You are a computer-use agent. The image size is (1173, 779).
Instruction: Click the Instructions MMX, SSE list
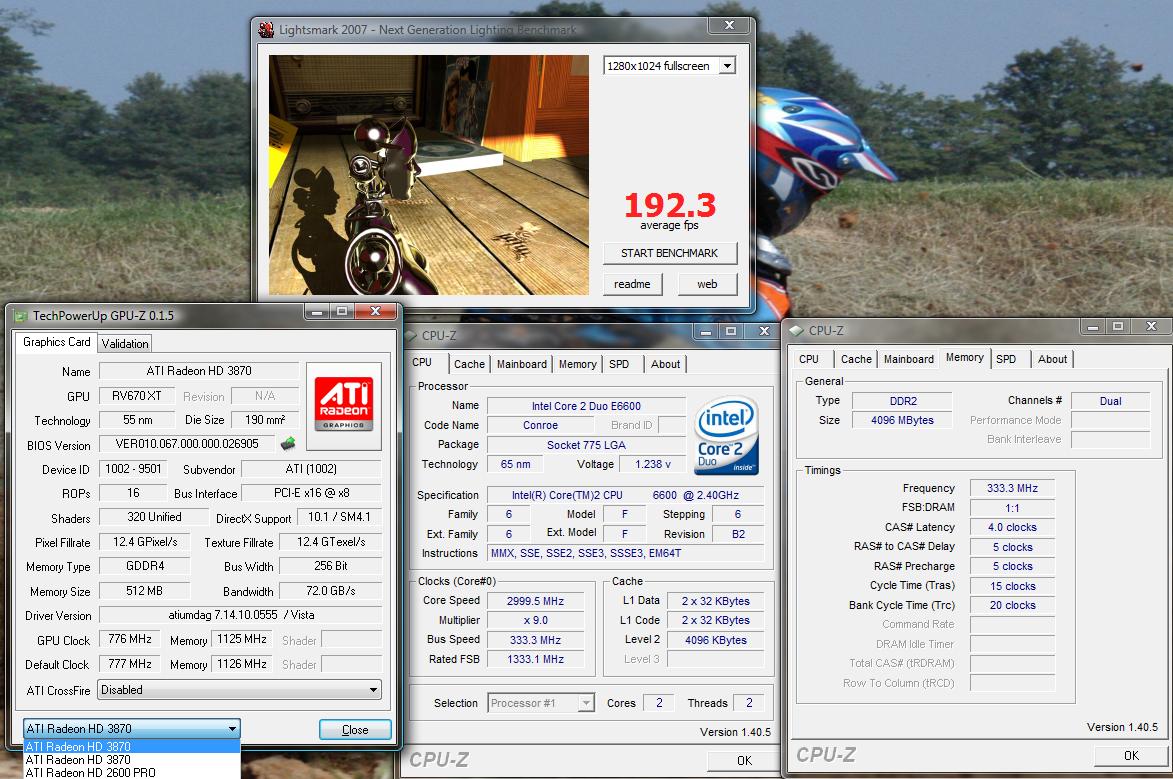coord(625,553)
